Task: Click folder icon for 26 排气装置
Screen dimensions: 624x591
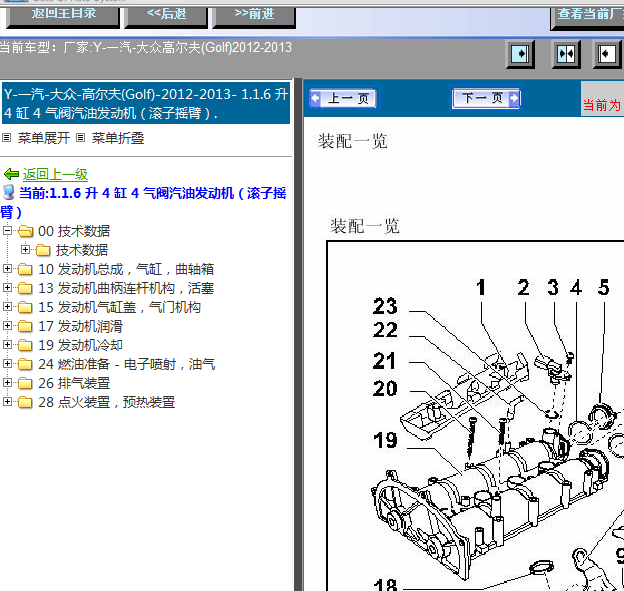Action: (x=25, y=383)
